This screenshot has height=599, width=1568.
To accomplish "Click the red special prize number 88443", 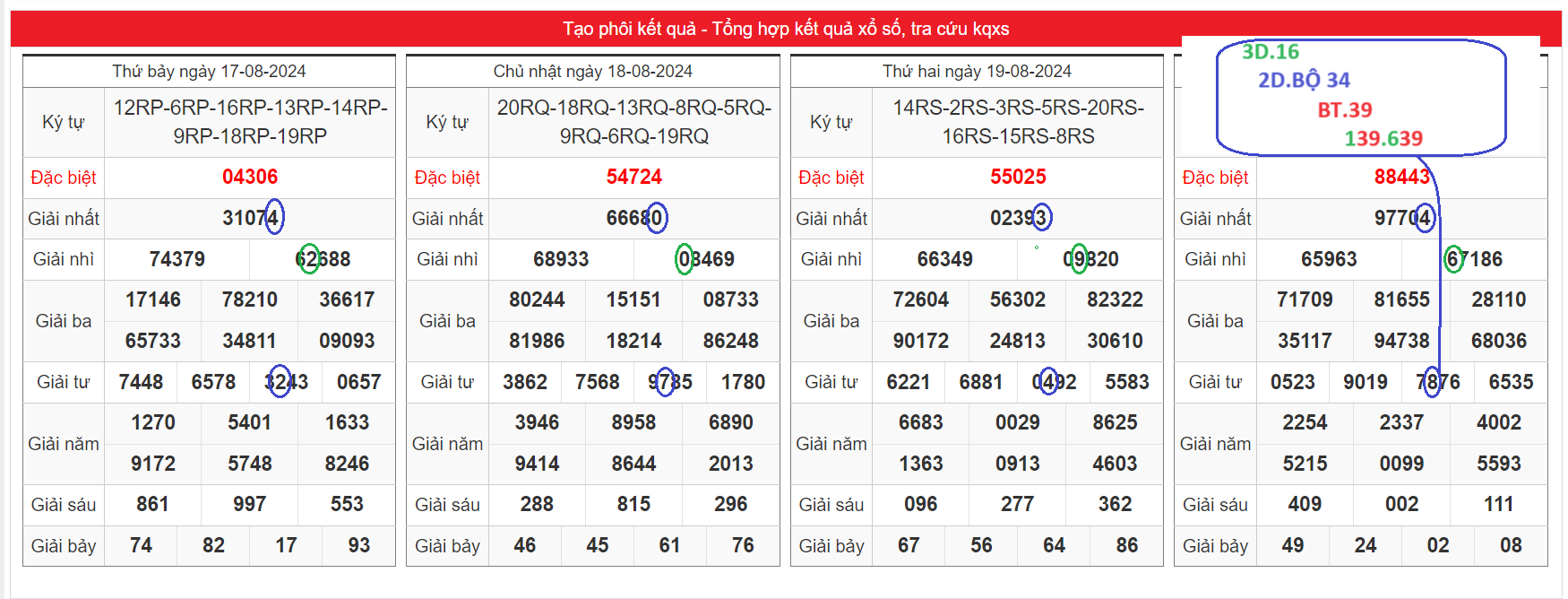I will tap(1401, 177).
